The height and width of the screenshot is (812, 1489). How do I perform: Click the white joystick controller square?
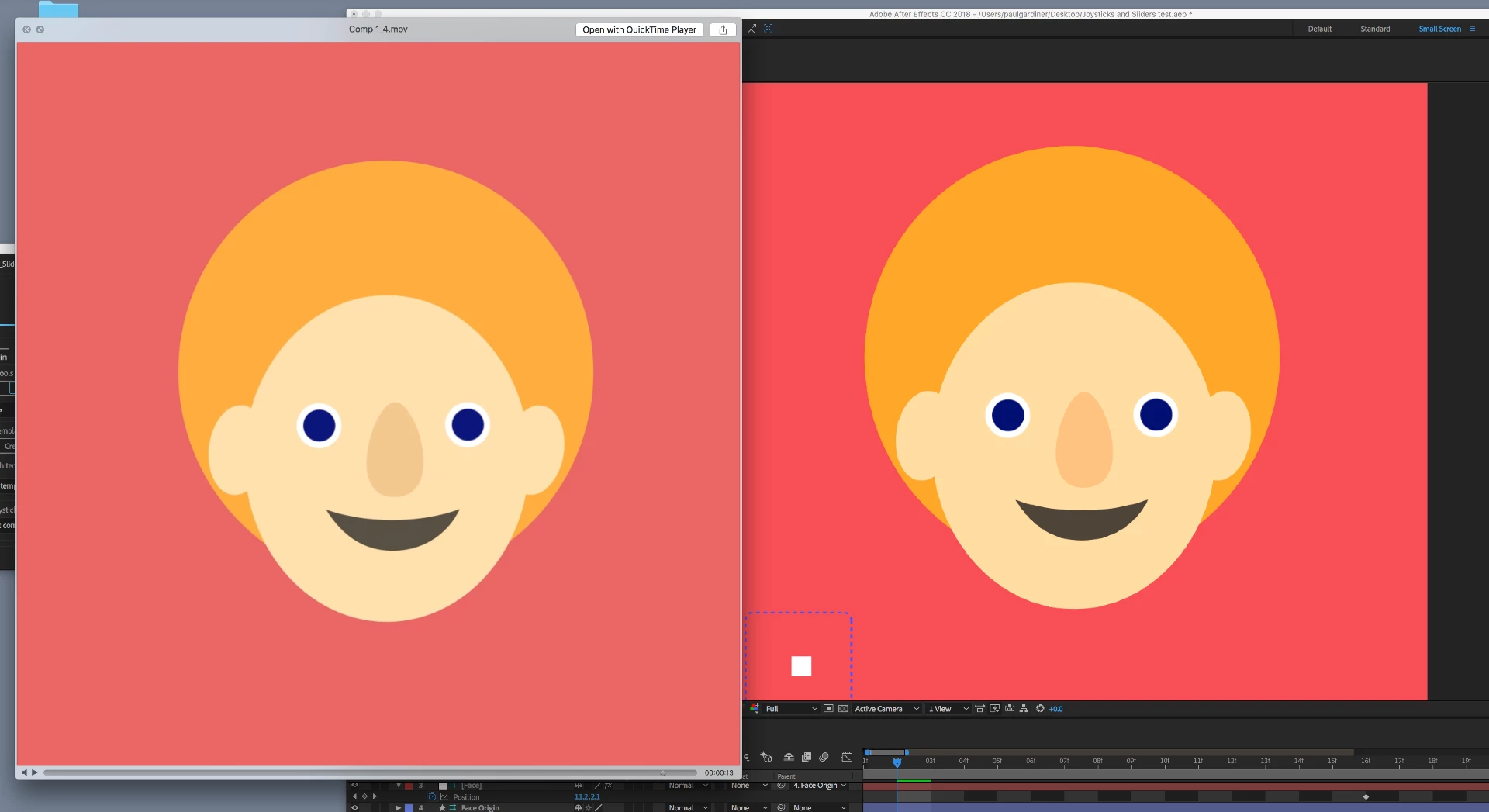pos(801,666)
